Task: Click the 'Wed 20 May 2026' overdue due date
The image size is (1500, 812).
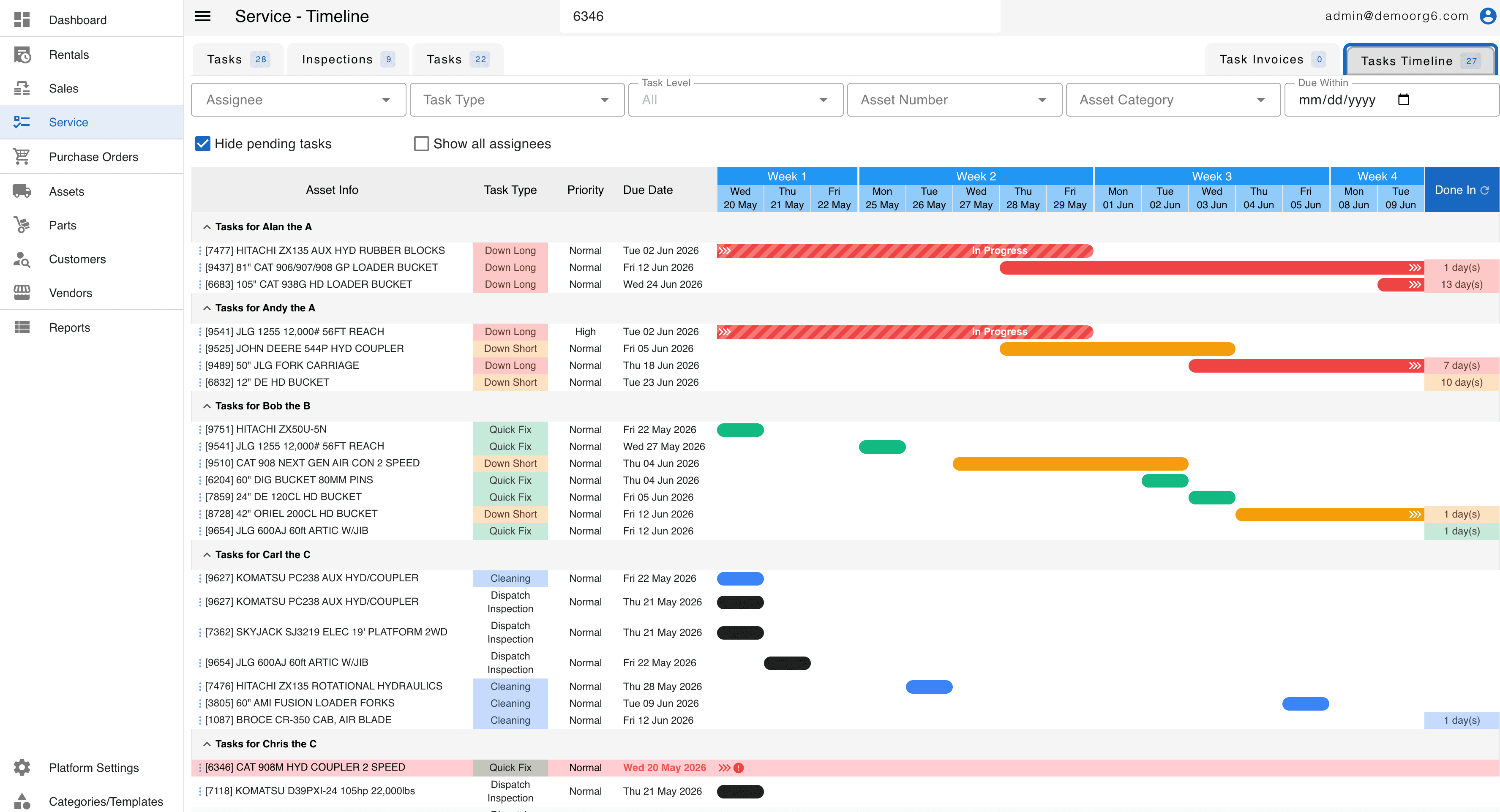Action: pos(664,768)
